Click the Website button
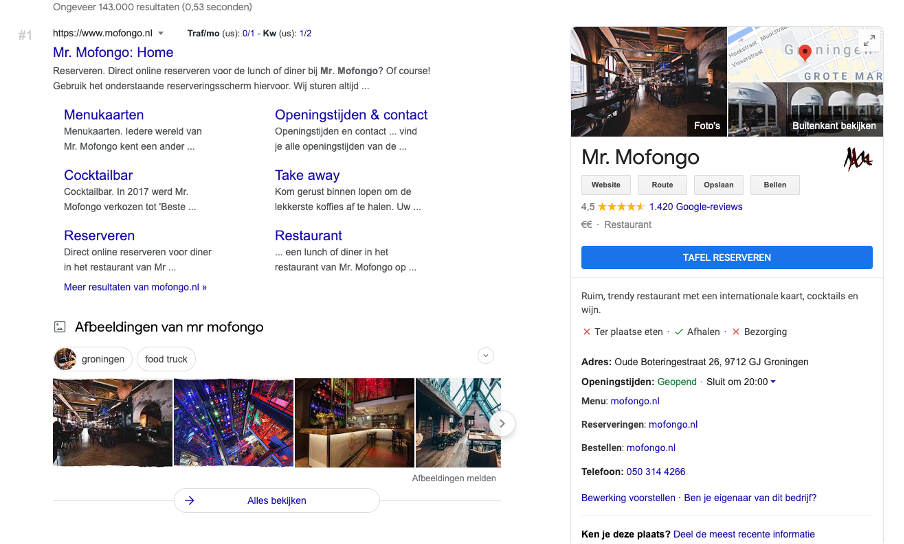This screenshot has height=544, width=904. tap(606, 185)
